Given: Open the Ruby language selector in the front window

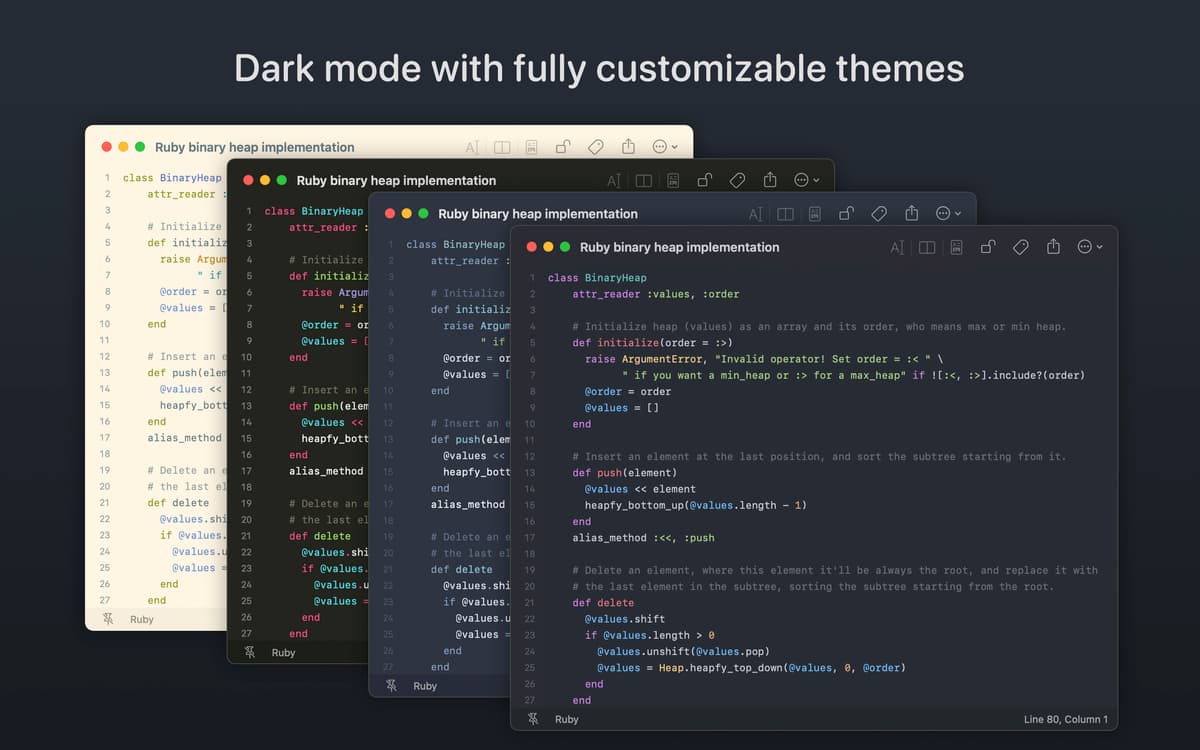Looking at the screenshot, I should point(567,719).
